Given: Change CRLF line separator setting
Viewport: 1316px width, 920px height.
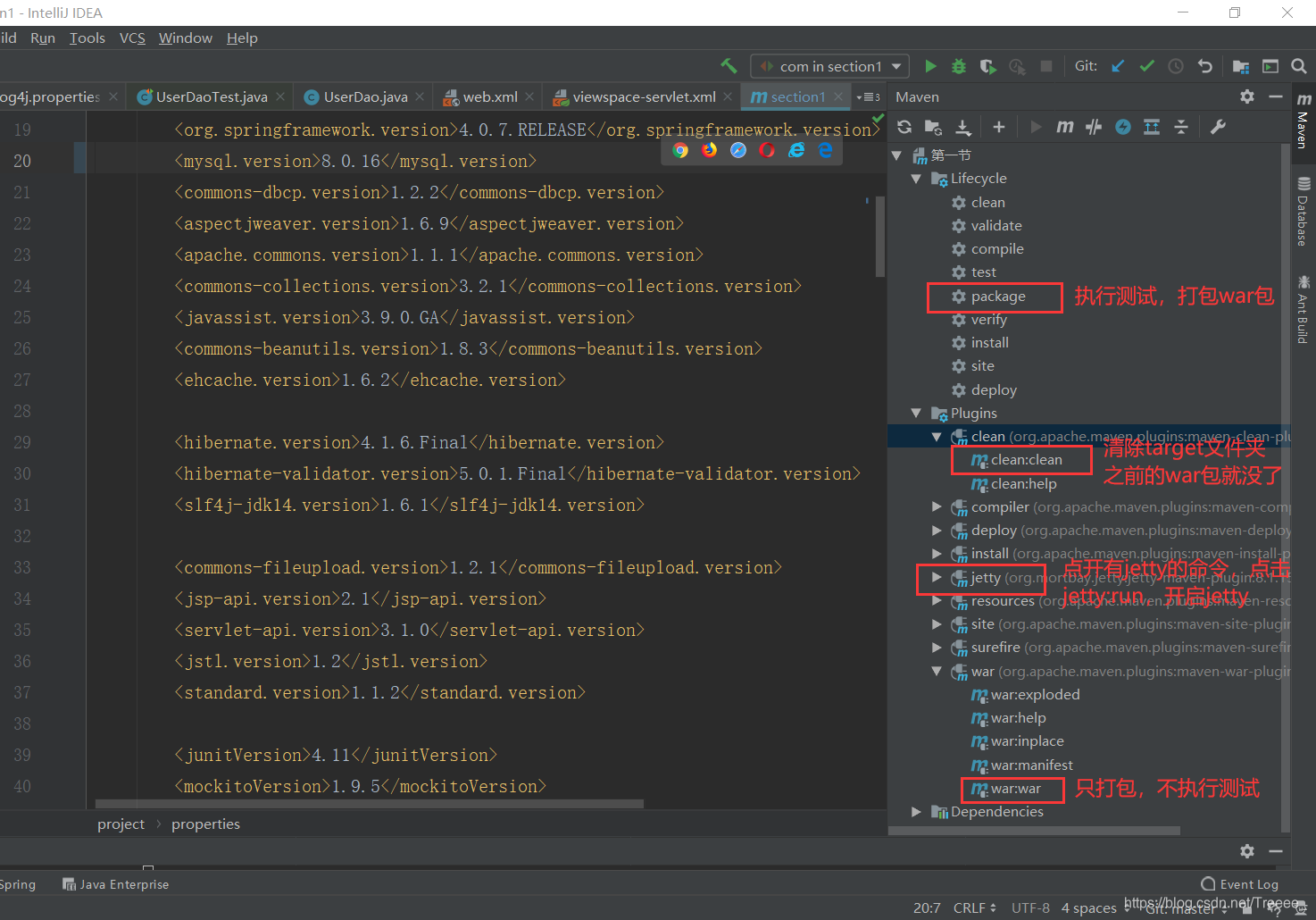Looking at the screenshot, I should tap(975, 907).
